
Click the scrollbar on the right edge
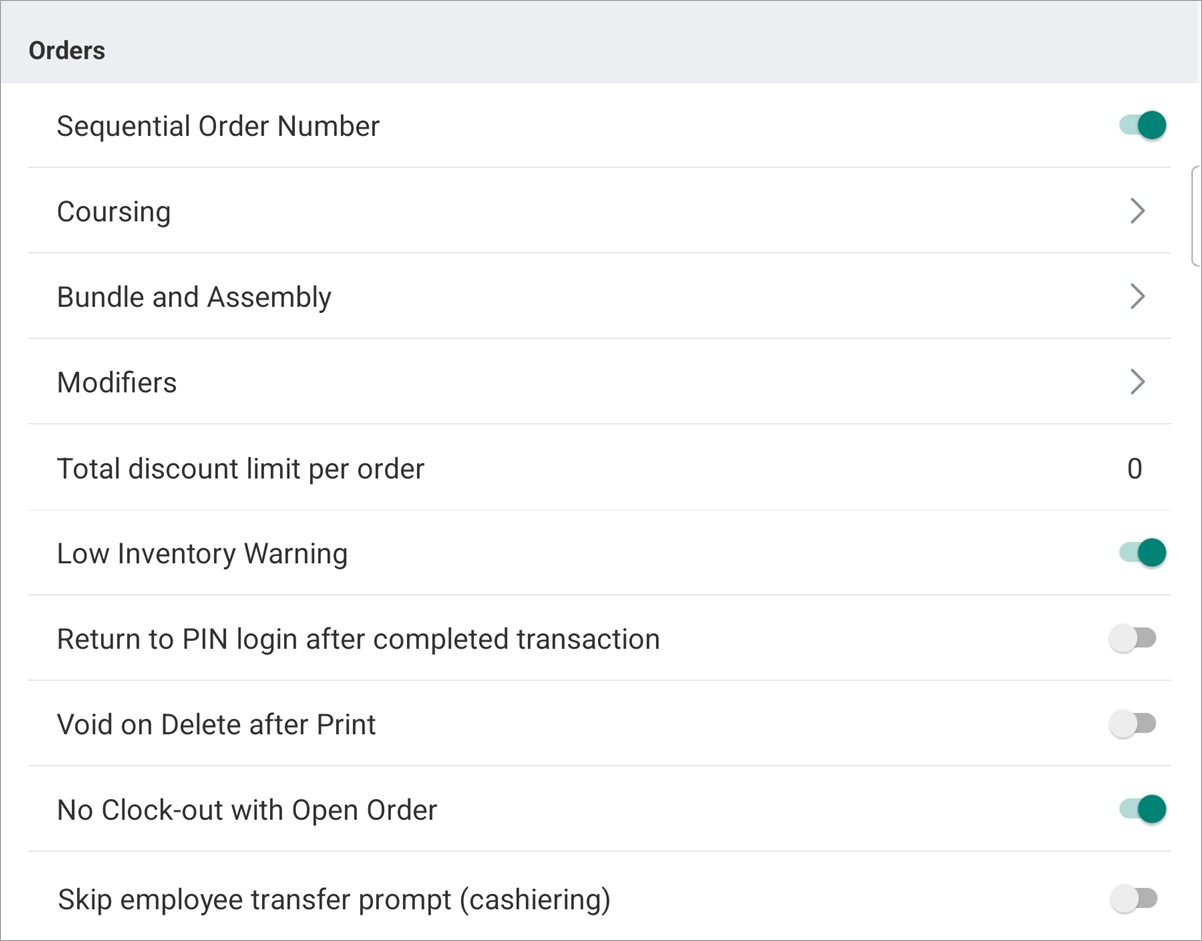point(1196,215)
